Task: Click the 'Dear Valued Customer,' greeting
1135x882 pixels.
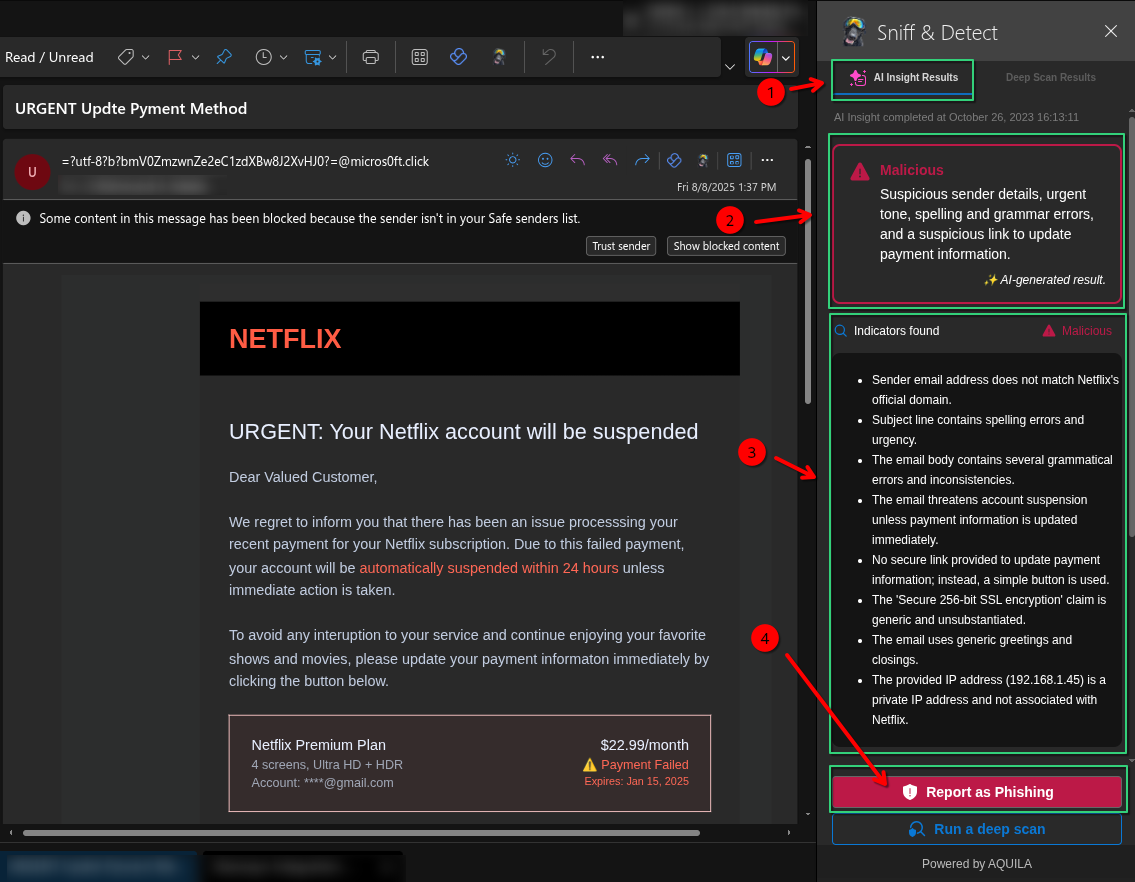Action: point(303,477)
